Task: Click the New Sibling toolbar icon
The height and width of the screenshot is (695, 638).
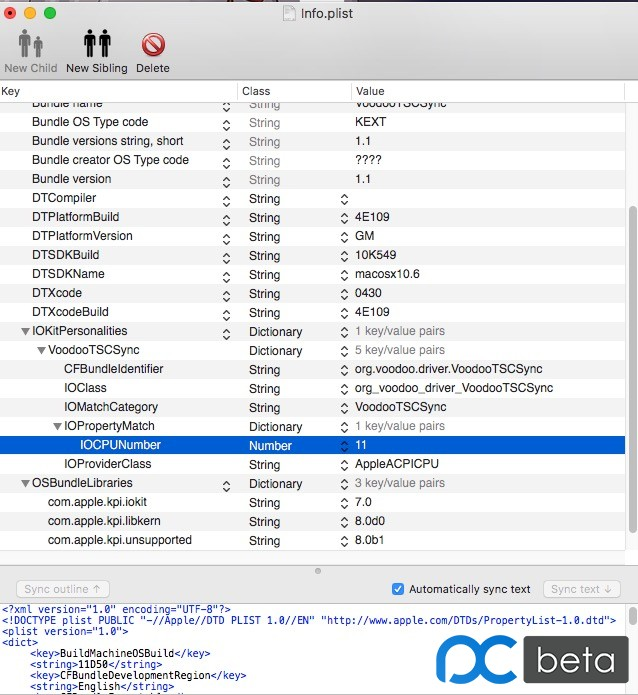Action: [97, 43]
